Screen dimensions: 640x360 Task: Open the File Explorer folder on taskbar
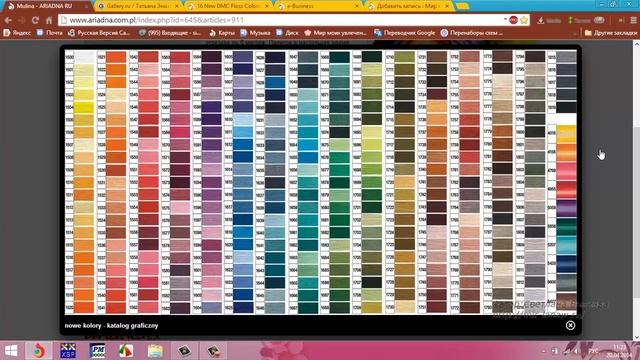pos(155,351)
